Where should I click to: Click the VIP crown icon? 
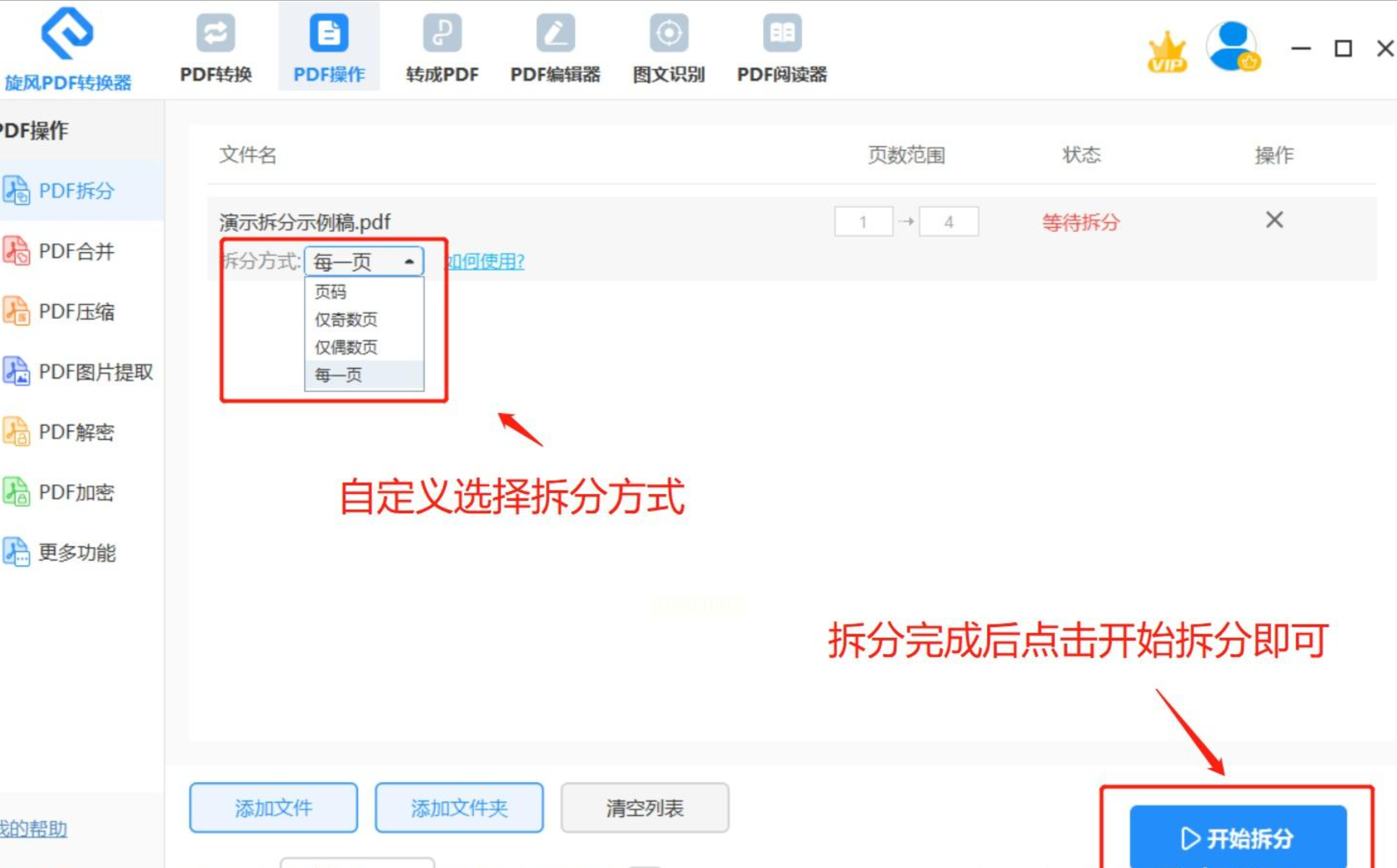pyautogui.click(x=1166, y=52)
